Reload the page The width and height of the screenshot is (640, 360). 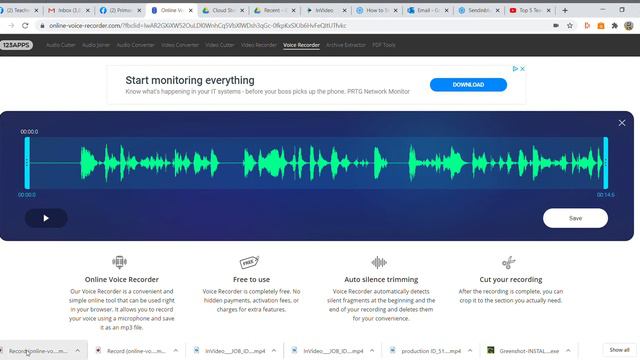25,25
